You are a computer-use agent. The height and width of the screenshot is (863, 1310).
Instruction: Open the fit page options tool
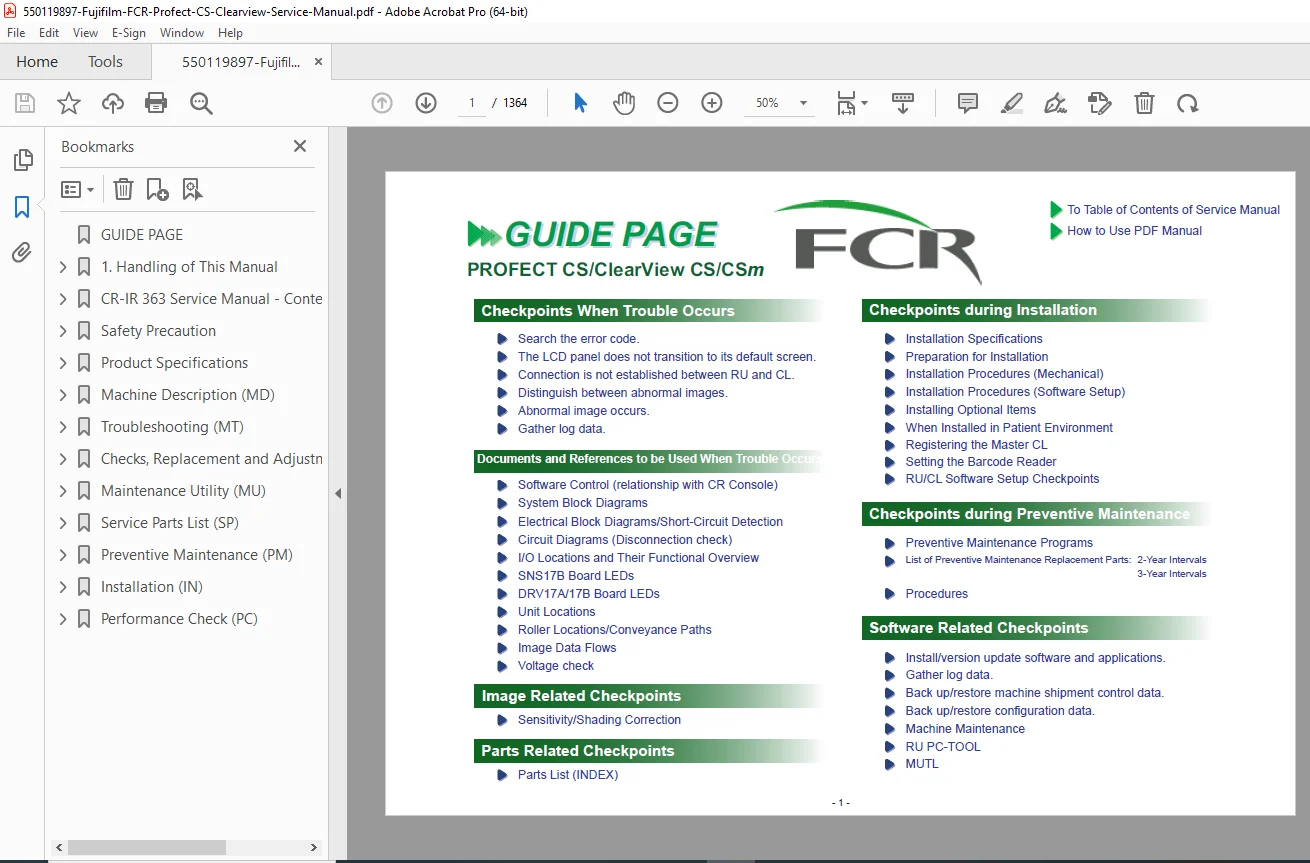point(852,103)
